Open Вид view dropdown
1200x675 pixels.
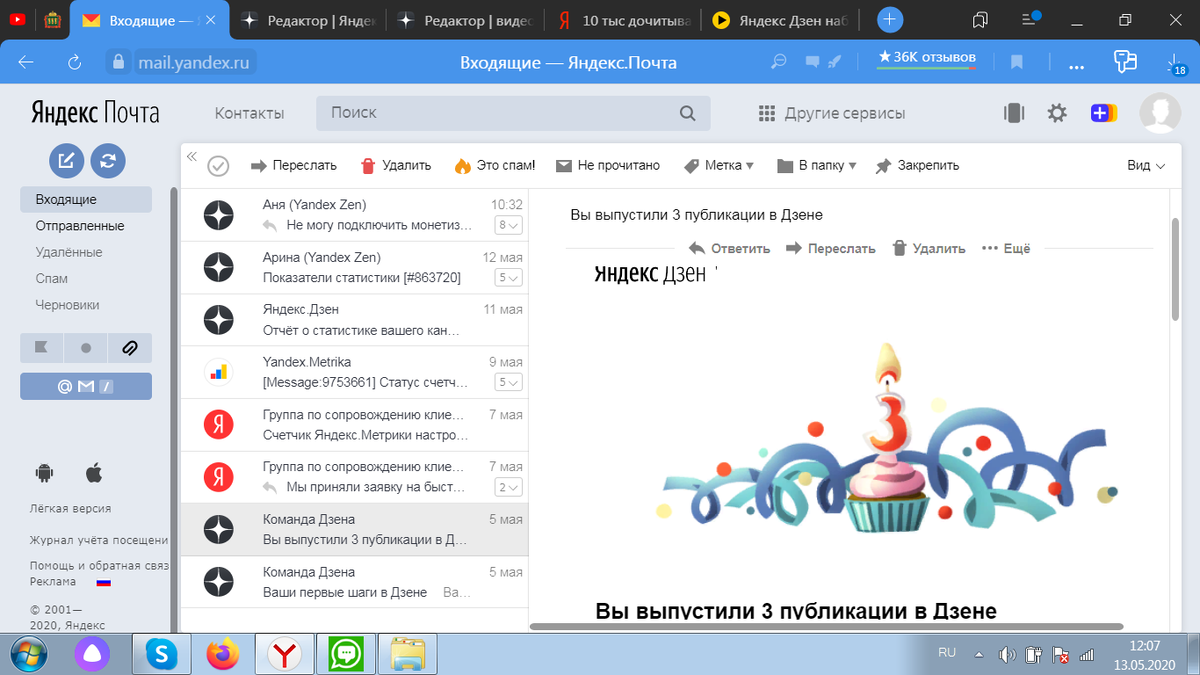pyautogui.click(x=1146, y=166)
